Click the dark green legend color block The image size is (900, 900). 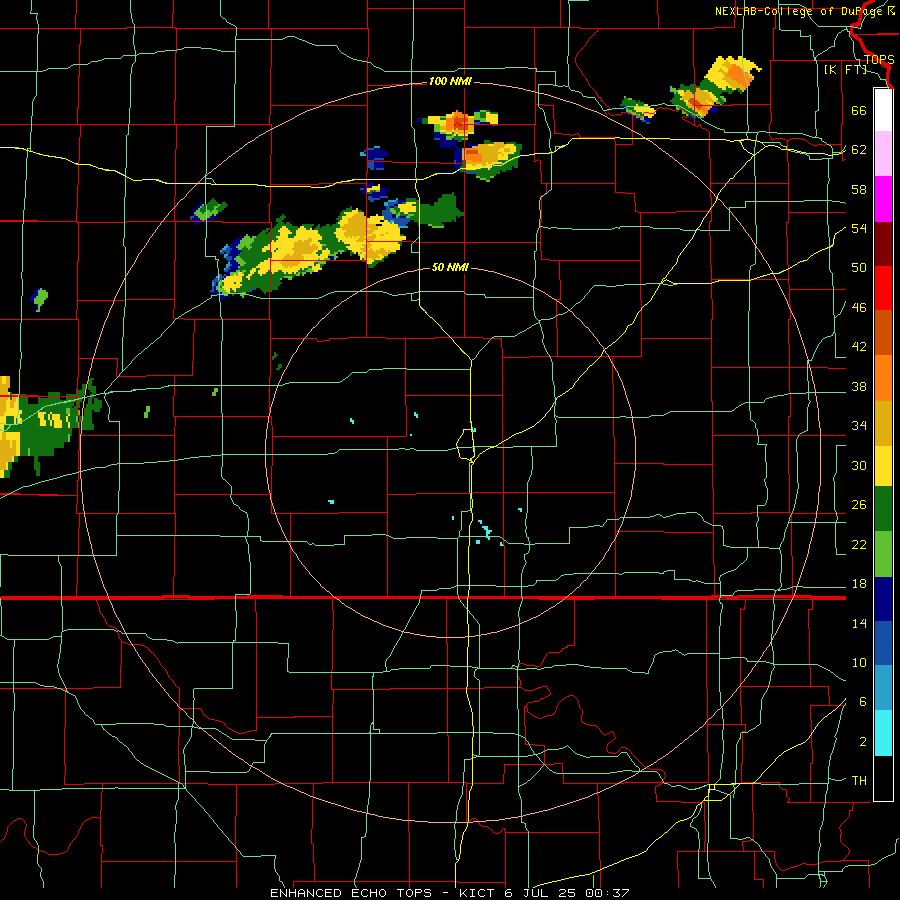click(x=883, y=509)
